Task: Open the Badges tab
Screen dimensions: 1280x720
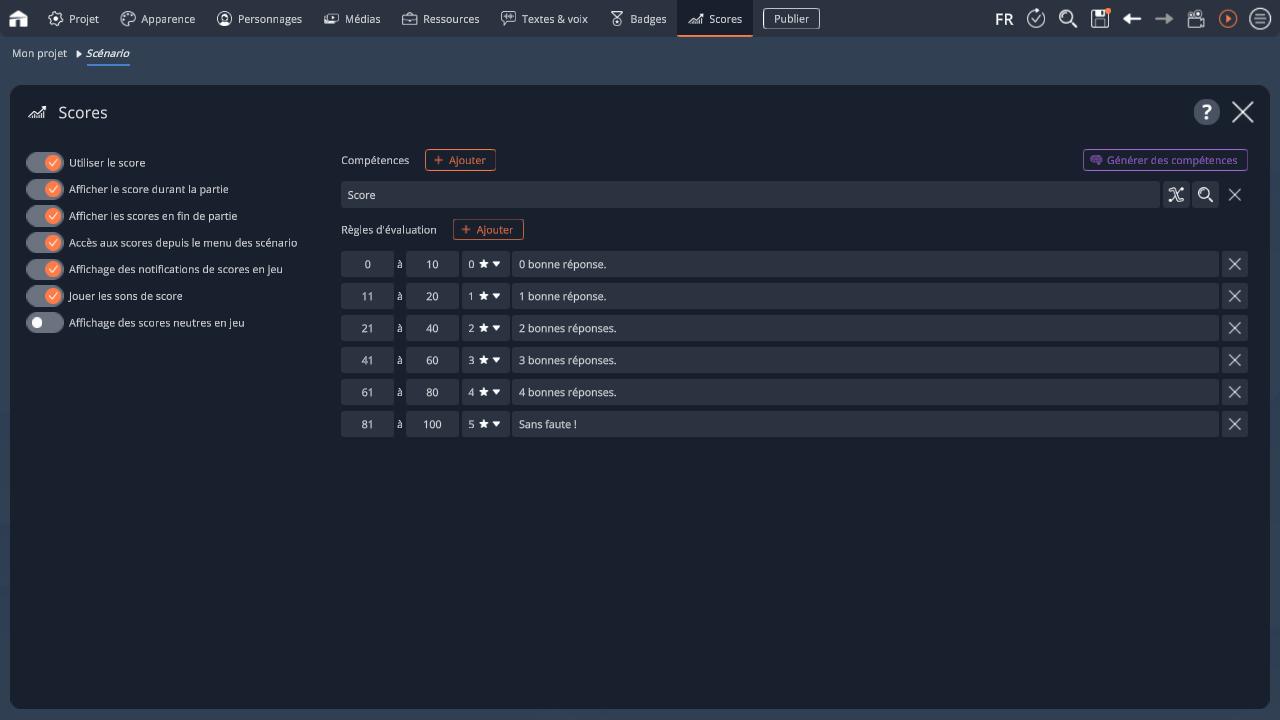Action: point(638,19)
